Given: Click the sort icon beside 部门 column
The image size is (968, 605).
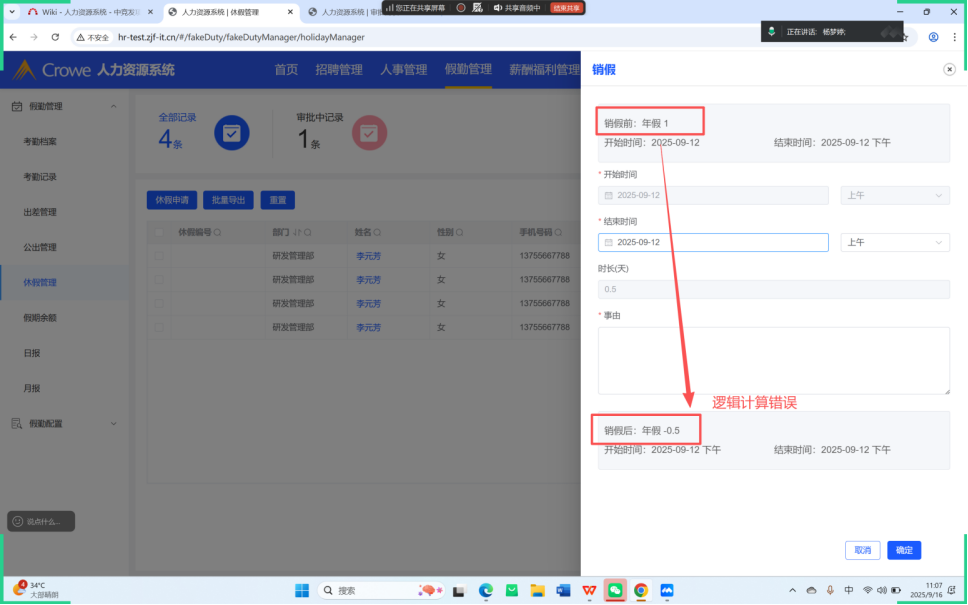Looking at the screenshot, I should click(x=297, y=233).
